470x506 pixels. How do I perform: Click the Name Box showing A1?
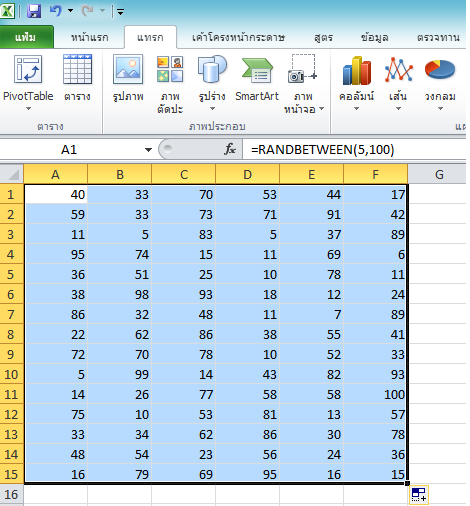[69, 150]
